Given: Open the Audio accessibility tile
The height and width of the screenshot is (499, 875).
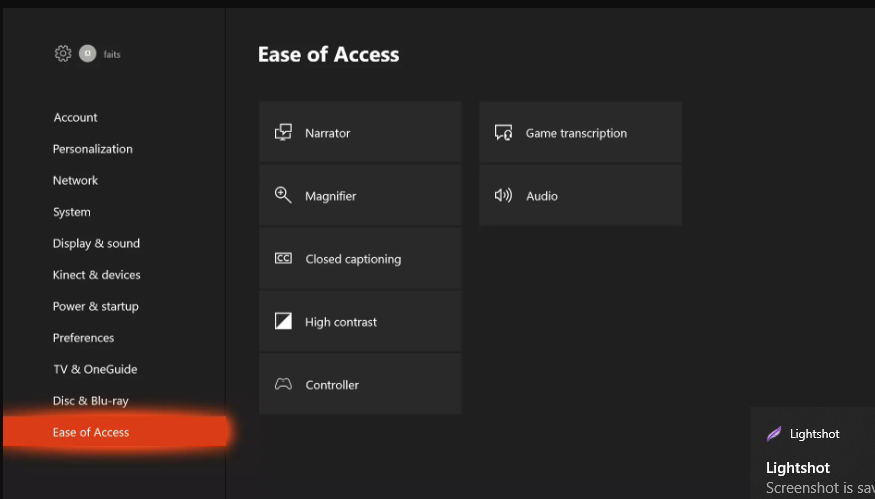Looking at the screenshot, I should point(580,195).
